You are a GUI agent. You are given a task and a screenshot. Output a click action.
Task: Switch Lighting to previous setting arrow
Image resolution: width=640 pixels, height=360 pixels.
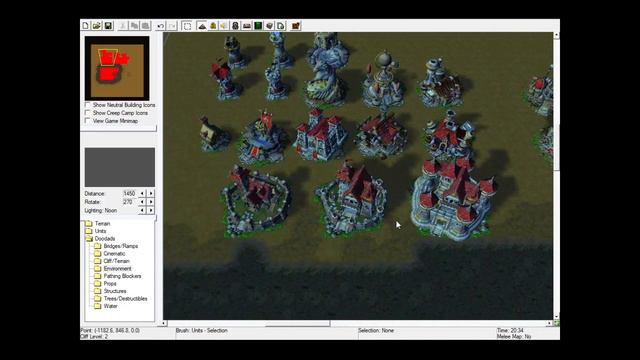coord(142,210)
